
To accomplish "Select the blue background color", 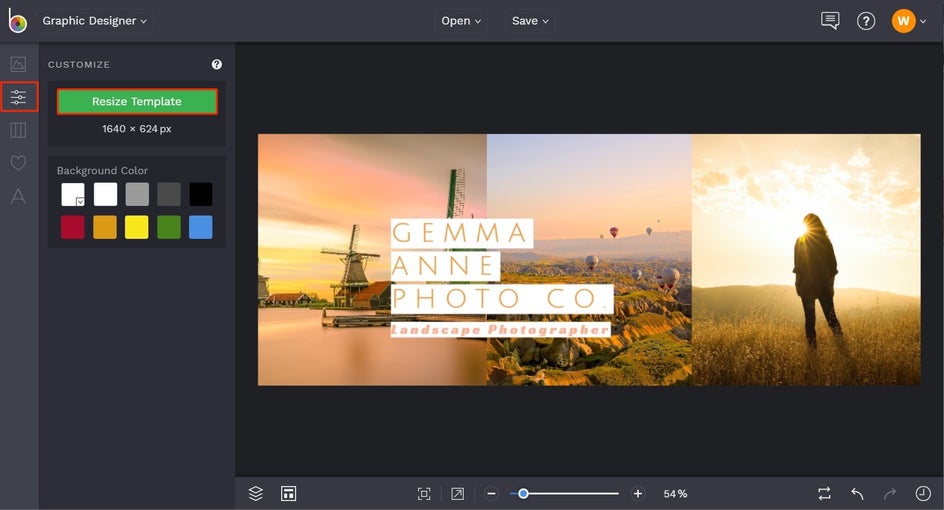I will click(x=201, y=227).
